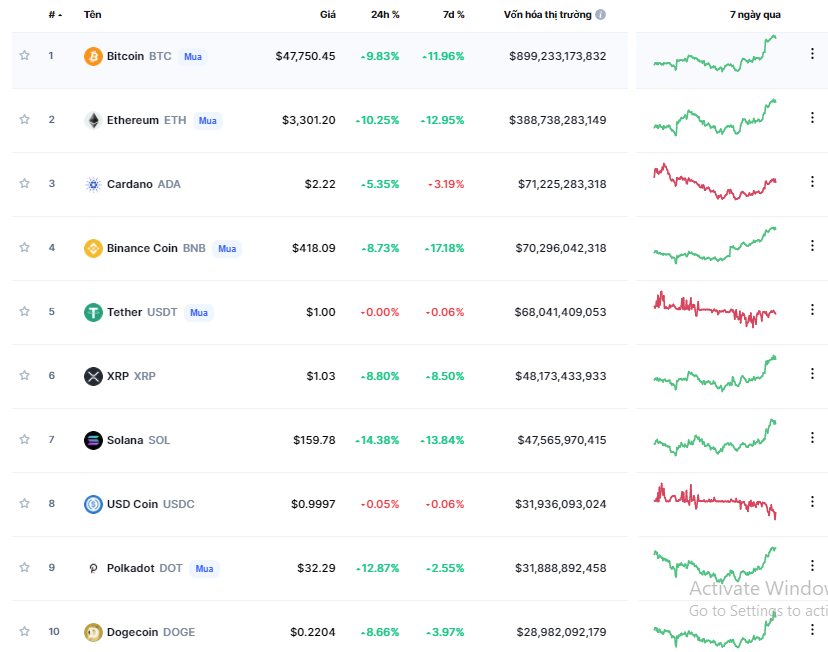The height and width of the screenshot is (652, 828).
Task: Click Solana 24h change 14.38%
Action: (377, 440)
